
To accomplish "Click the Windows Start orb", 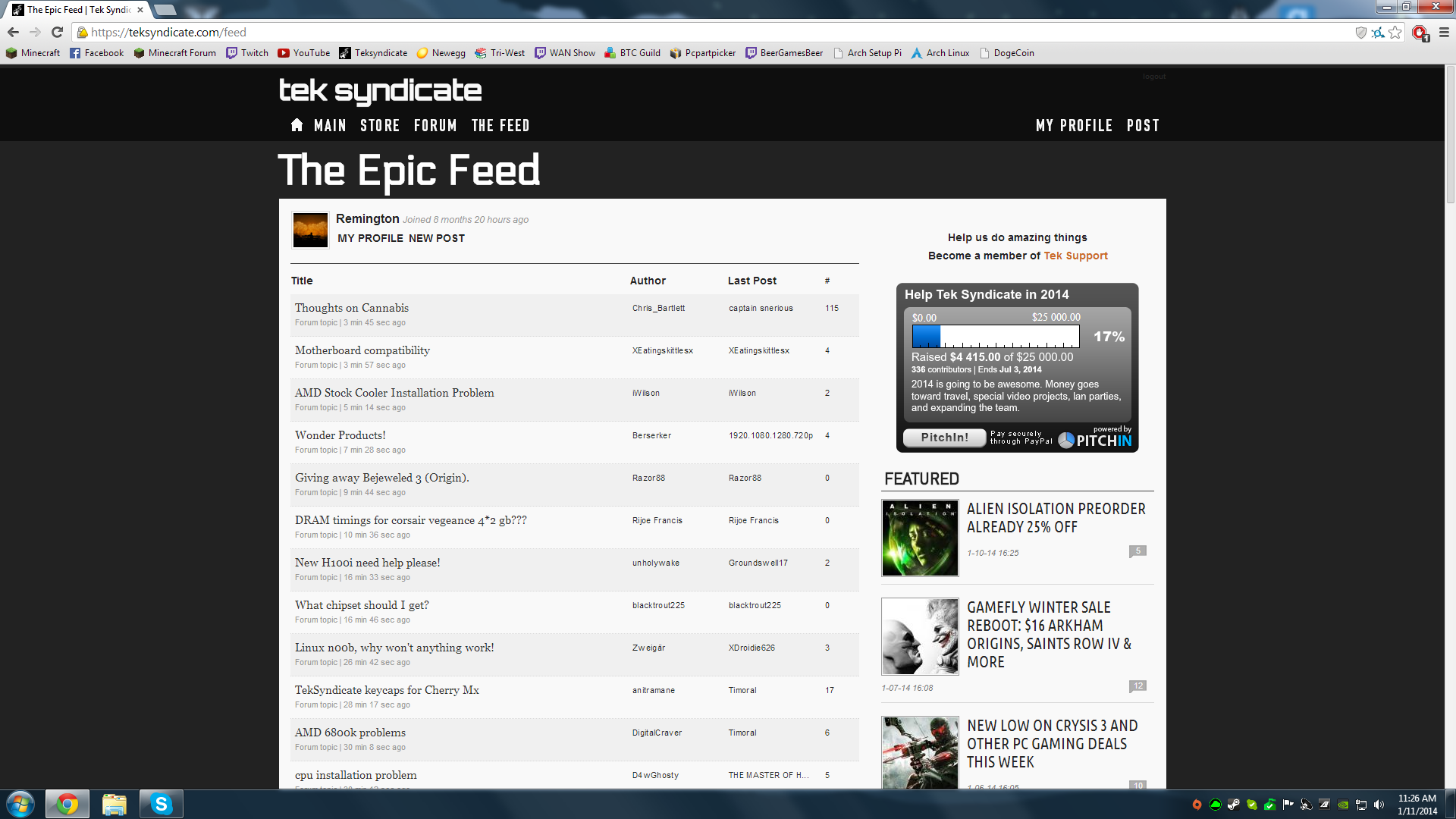I will 20,804.
